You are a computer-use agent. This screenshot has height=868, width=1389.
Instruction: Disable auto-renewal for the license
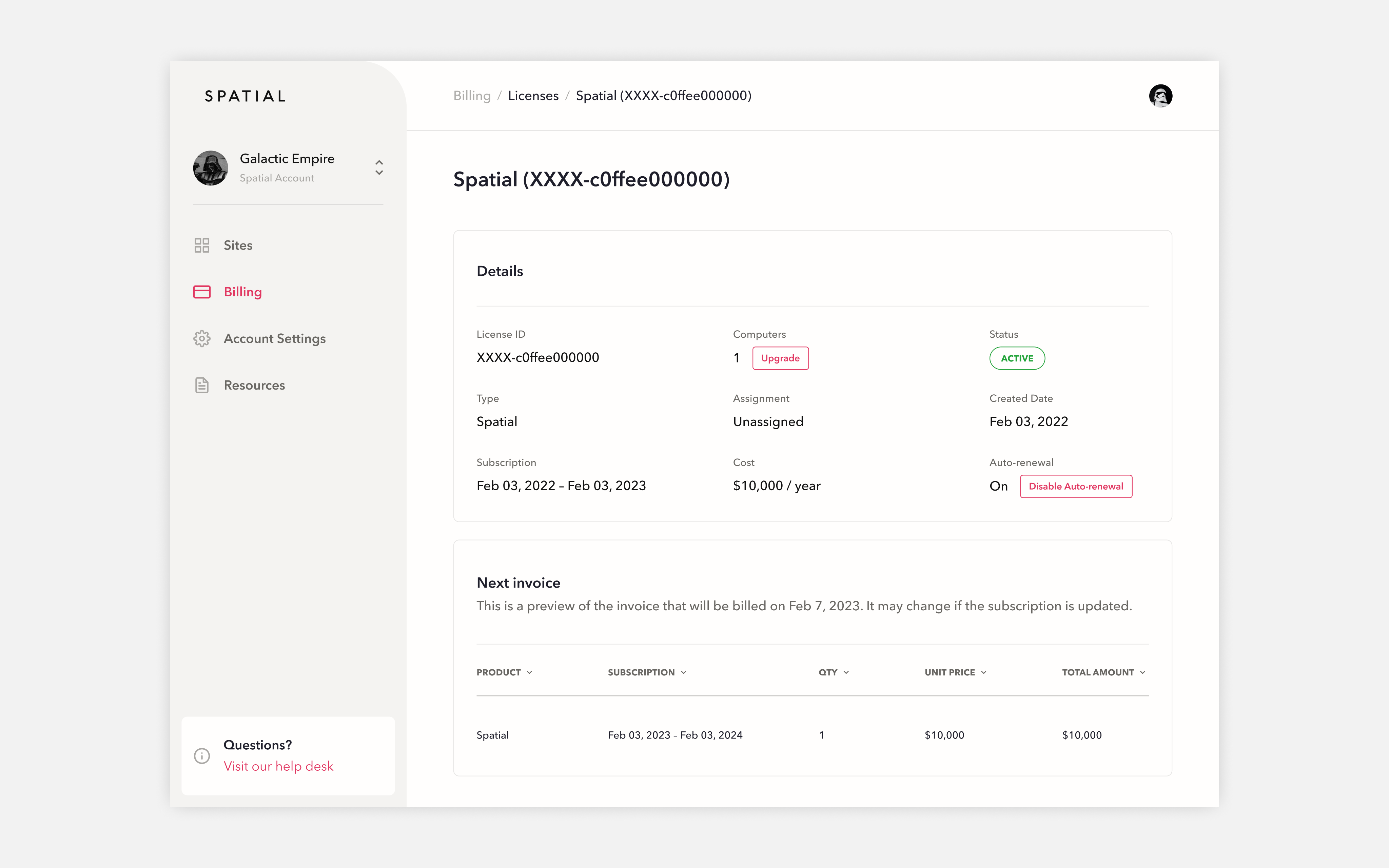coord(1075,486)
